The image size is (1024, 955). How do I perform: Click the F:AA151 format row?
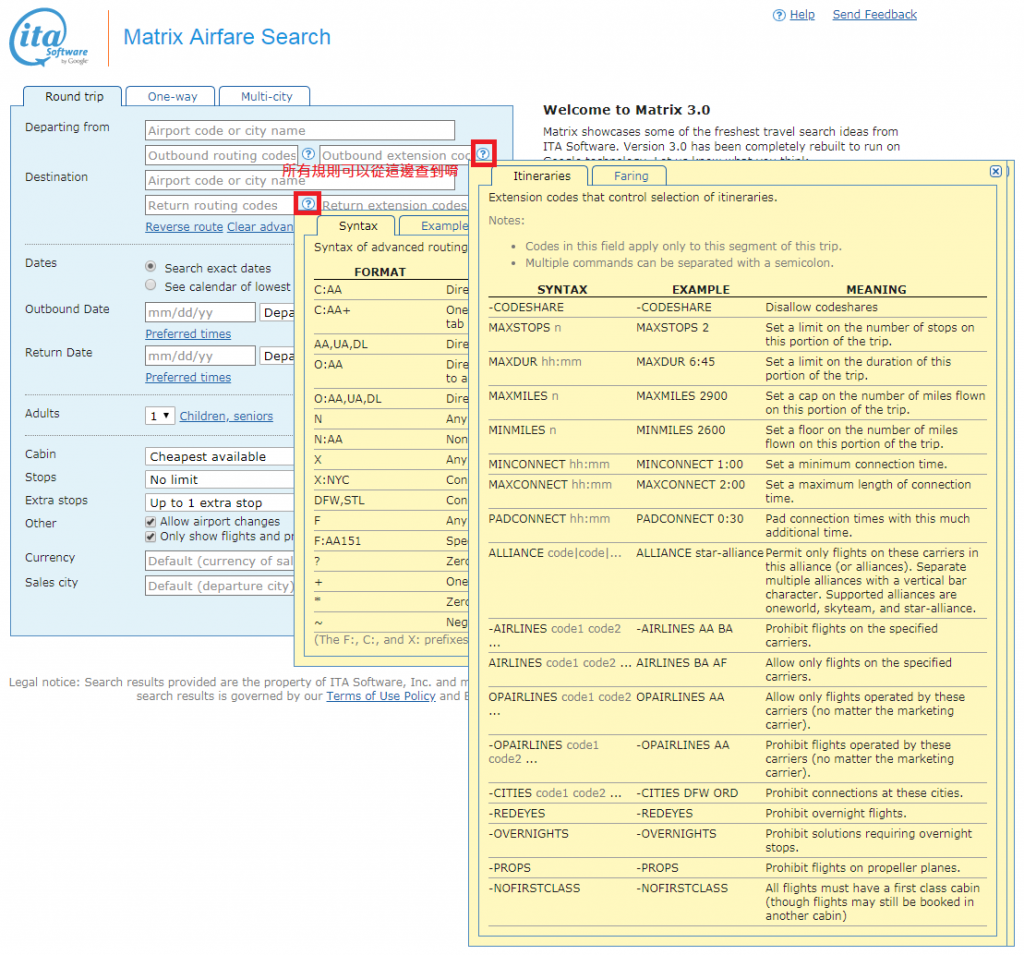point(391,541)
